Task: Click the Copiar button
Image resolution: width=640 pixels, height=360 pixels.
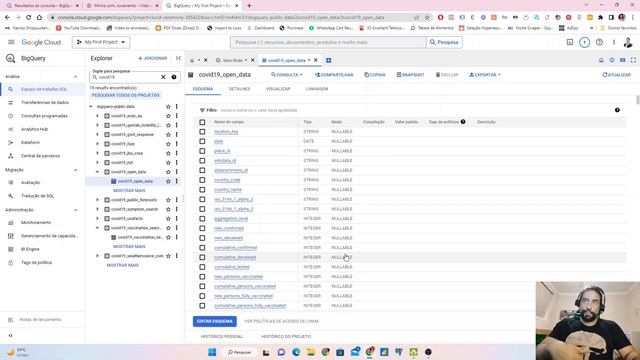Action: pos(375,75)
